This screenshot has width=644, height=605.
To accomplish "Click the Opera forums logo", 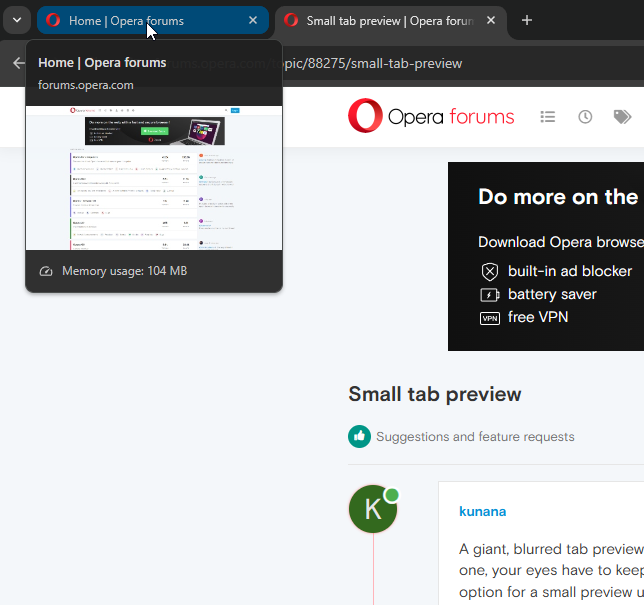I will coord(431,116).
